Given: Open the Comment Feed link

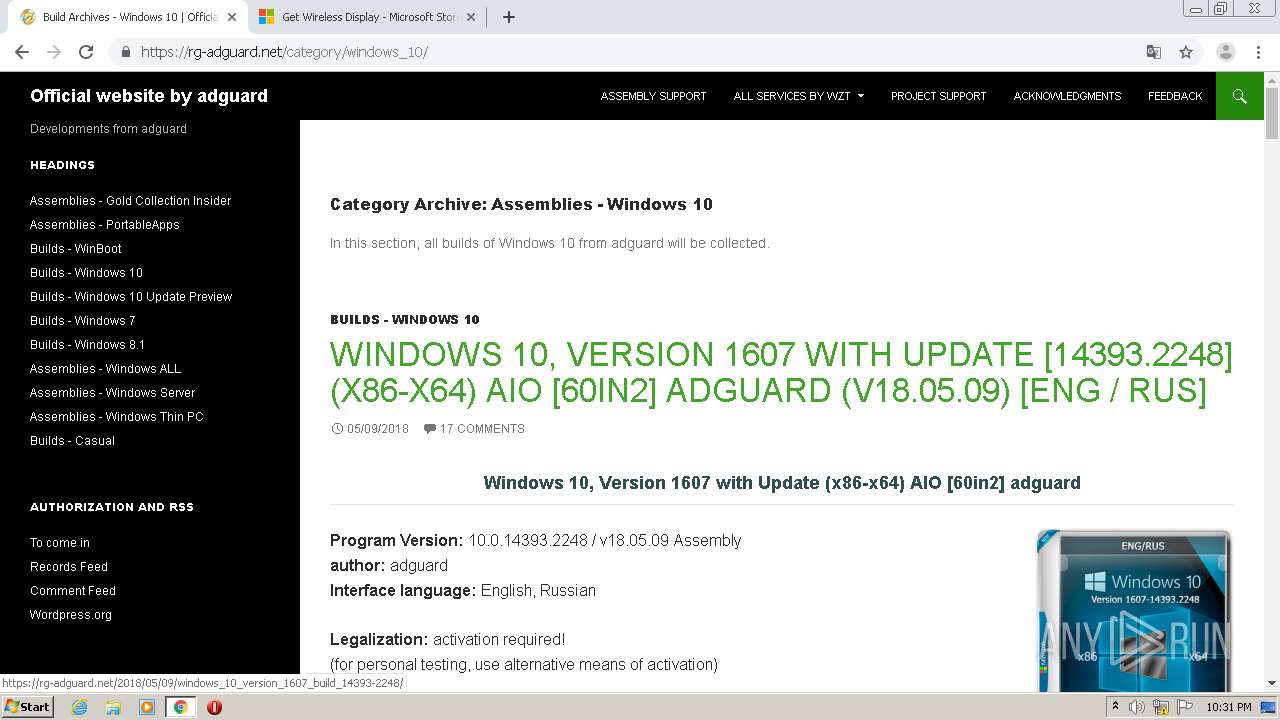Looking at the screenshot, I should point(73,591).
